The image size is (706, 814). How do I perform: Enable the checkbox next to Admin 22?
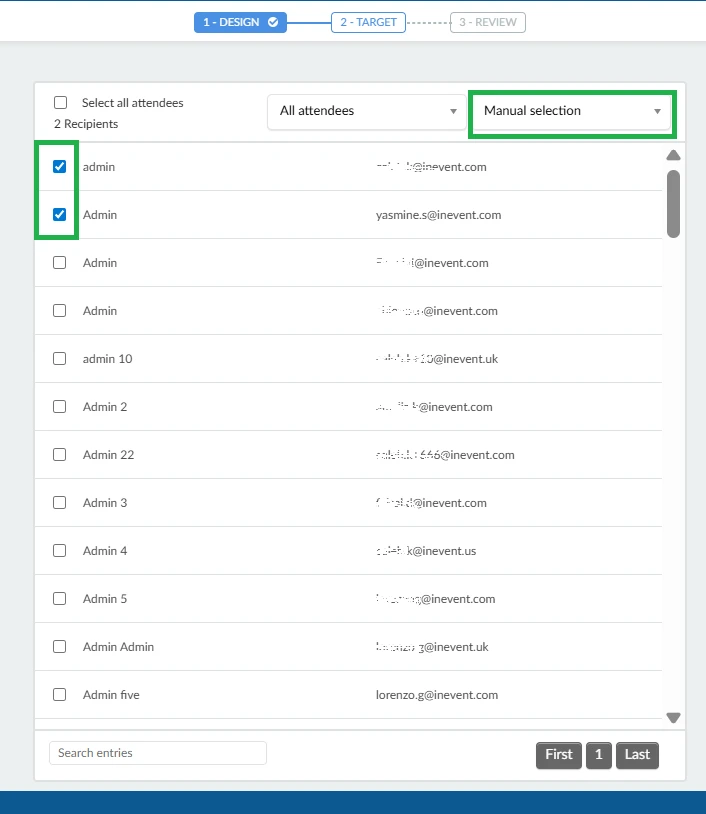click(x=60, y=455)
